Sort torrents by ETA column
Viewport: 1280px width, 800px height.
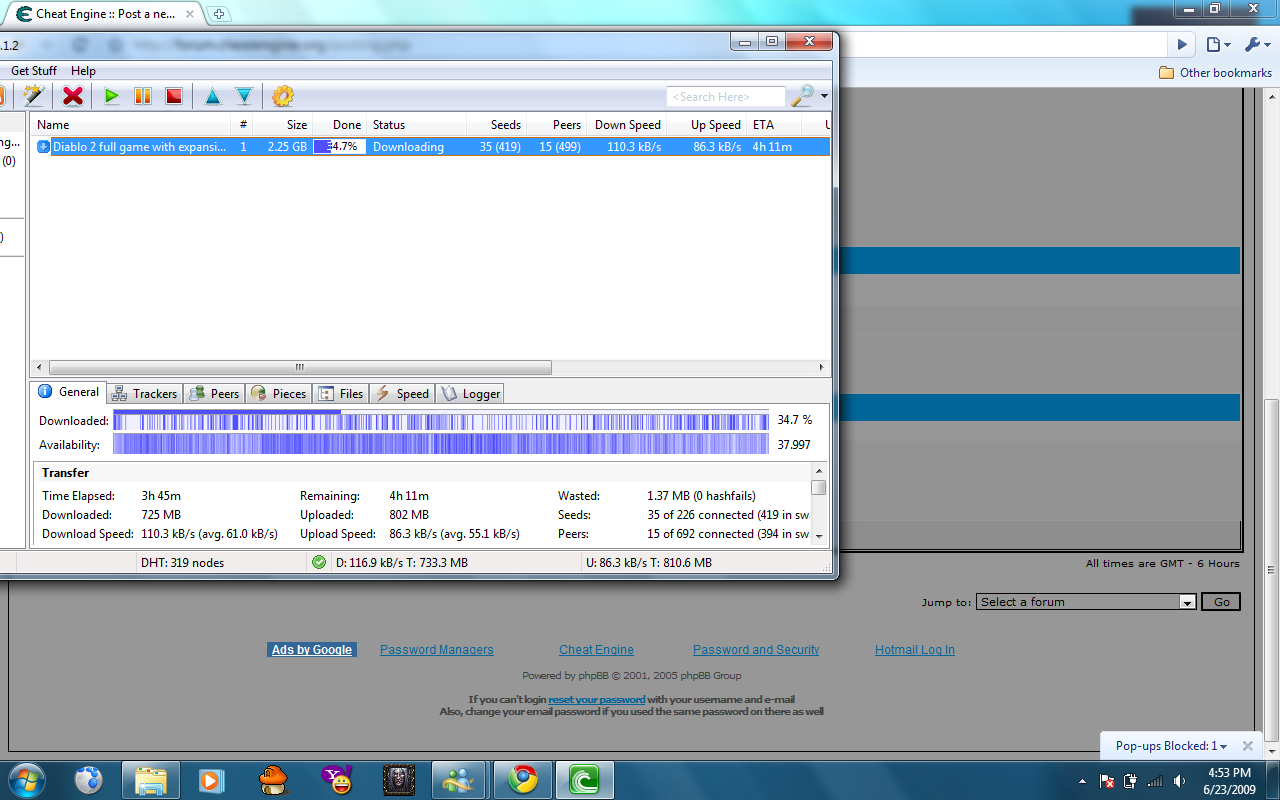pyautogui.click(x=772, y=125)
